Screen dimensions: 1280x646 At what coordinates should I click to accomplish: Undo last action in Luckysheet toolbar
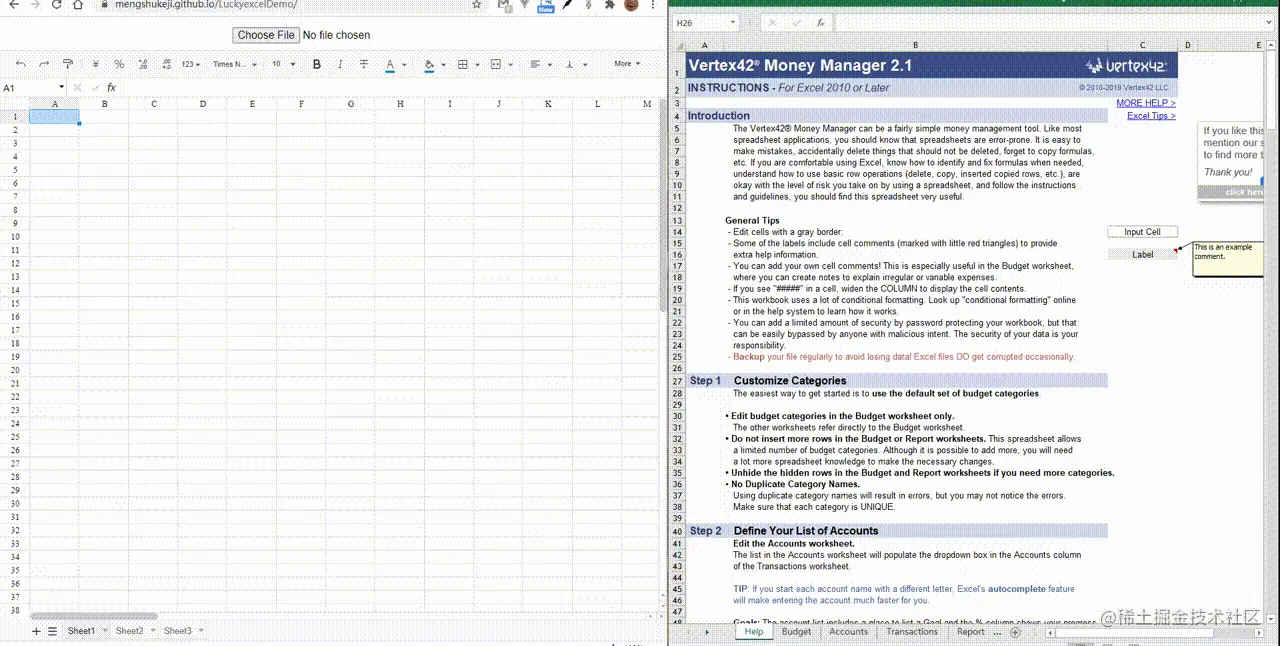pos(22,64)
